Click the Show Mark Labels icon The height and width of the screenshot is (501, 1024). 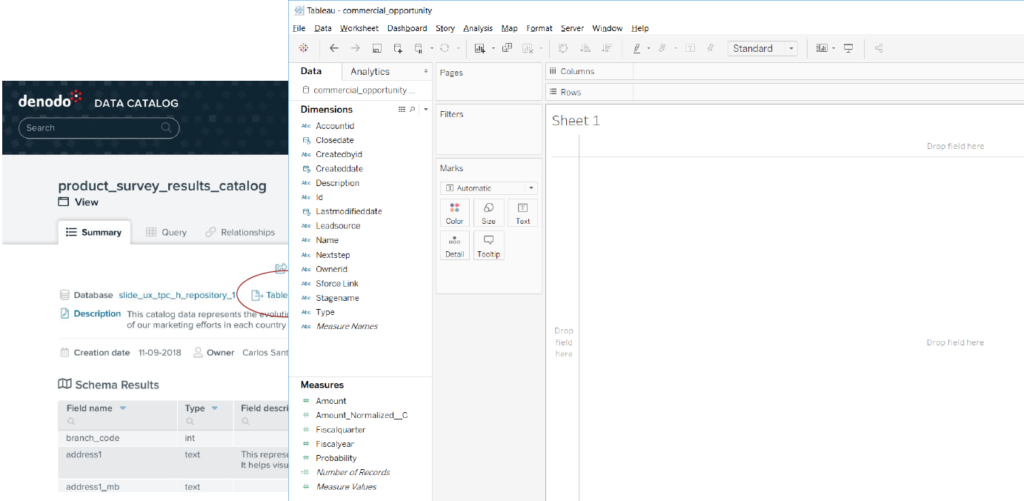[690, 48]
